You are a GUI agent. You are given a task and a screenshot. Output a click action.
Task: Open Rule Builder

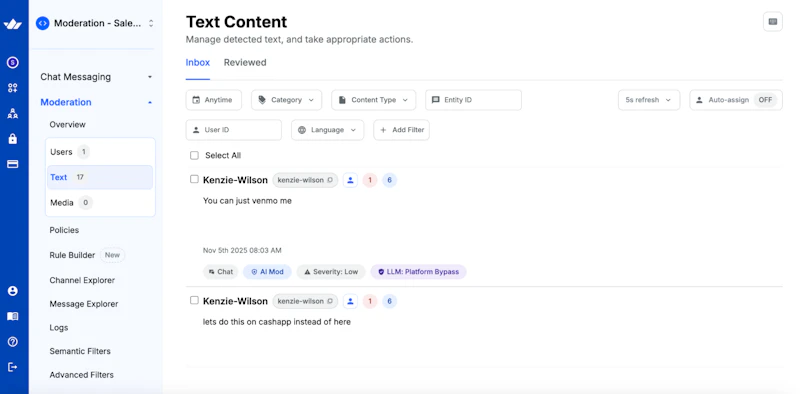(x=72, y=255)
